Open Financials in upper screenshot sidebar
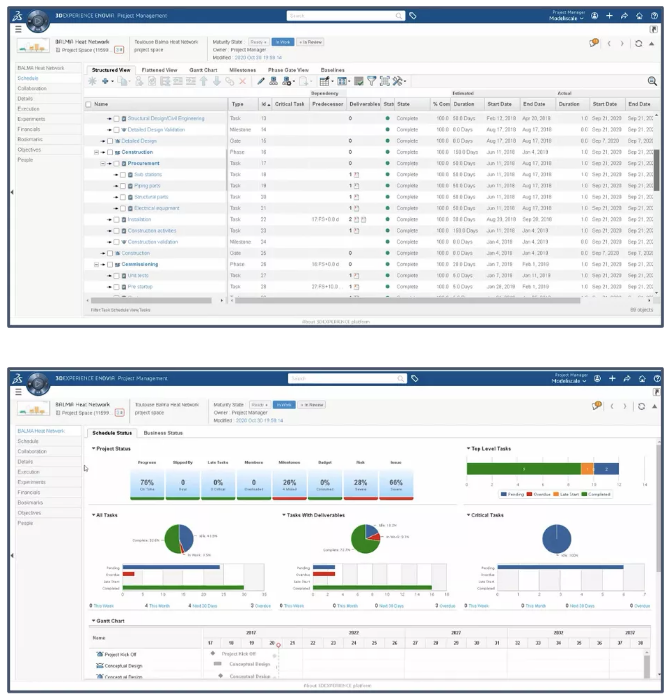The height and width of the screenshot is (700, 668). 29,129
